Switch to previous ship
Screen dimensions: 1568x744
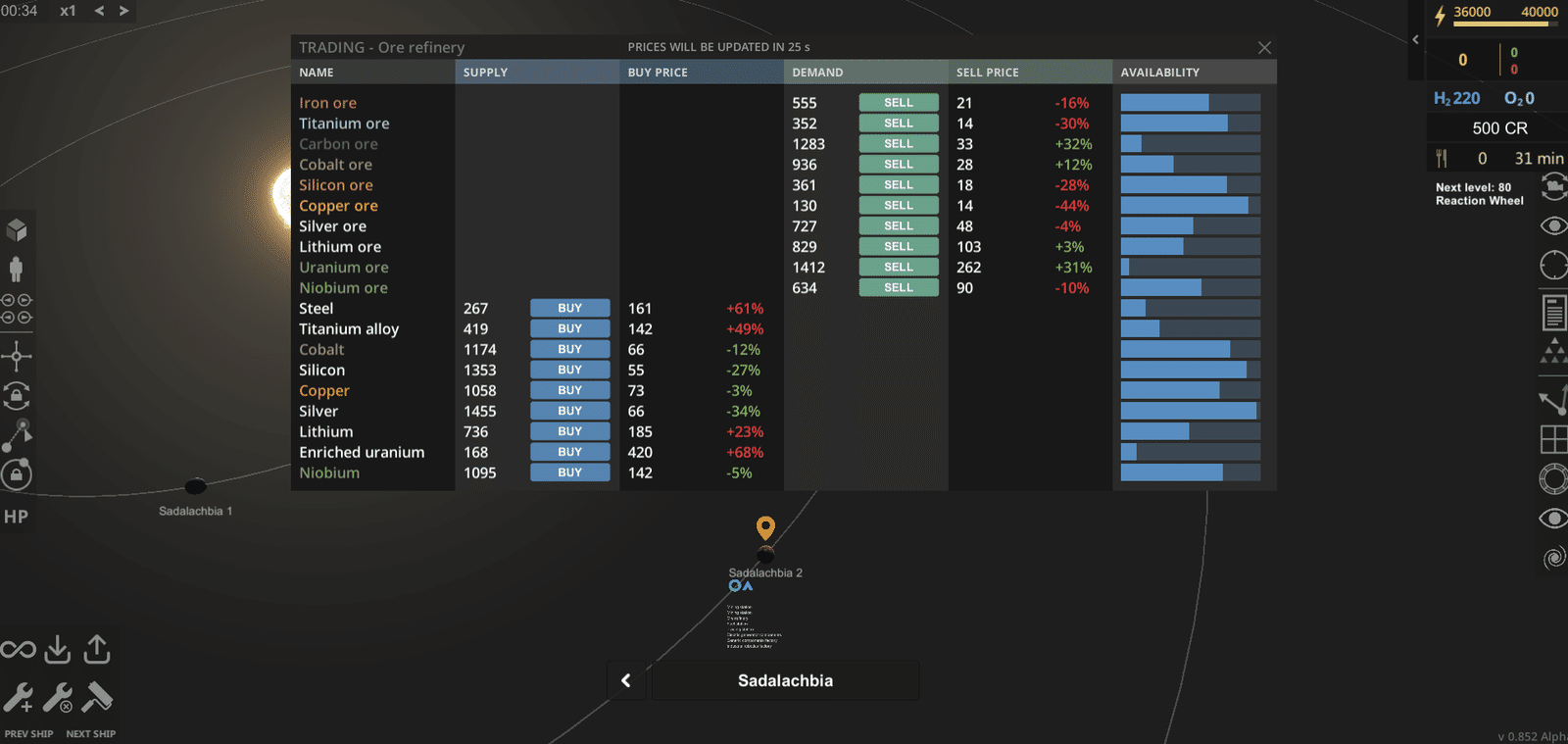(x=28, y=733)
